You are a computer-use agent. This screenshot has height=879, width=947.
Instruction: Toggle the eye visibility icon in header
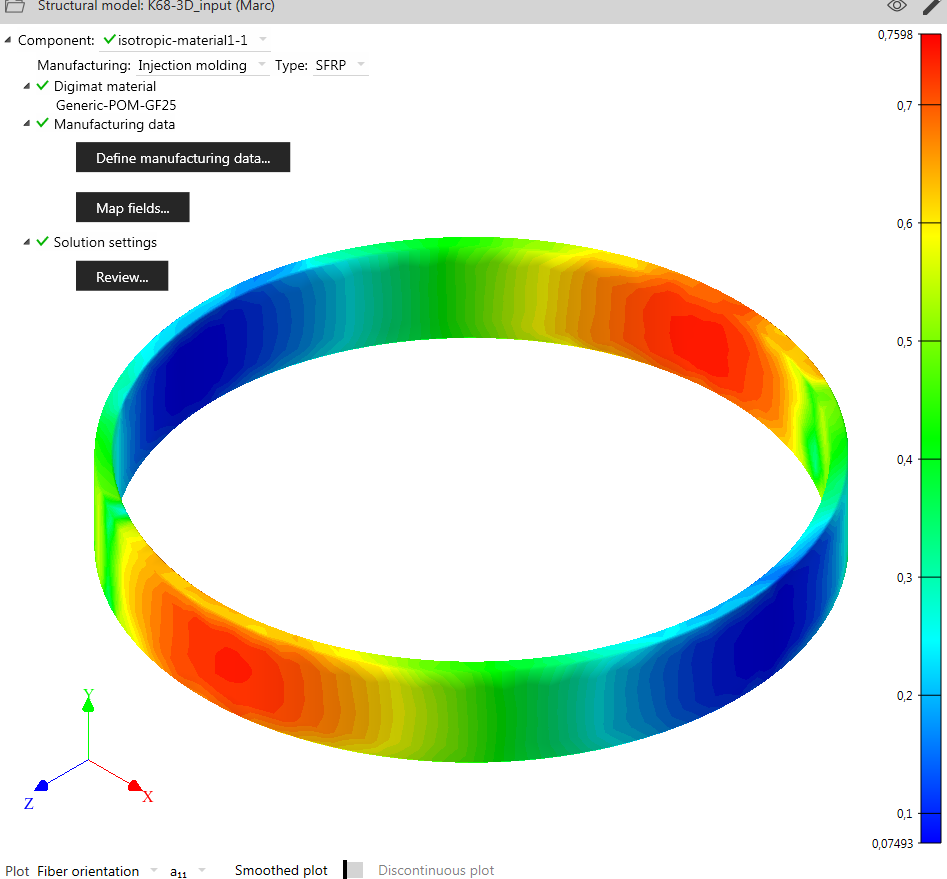click(897, 6)
